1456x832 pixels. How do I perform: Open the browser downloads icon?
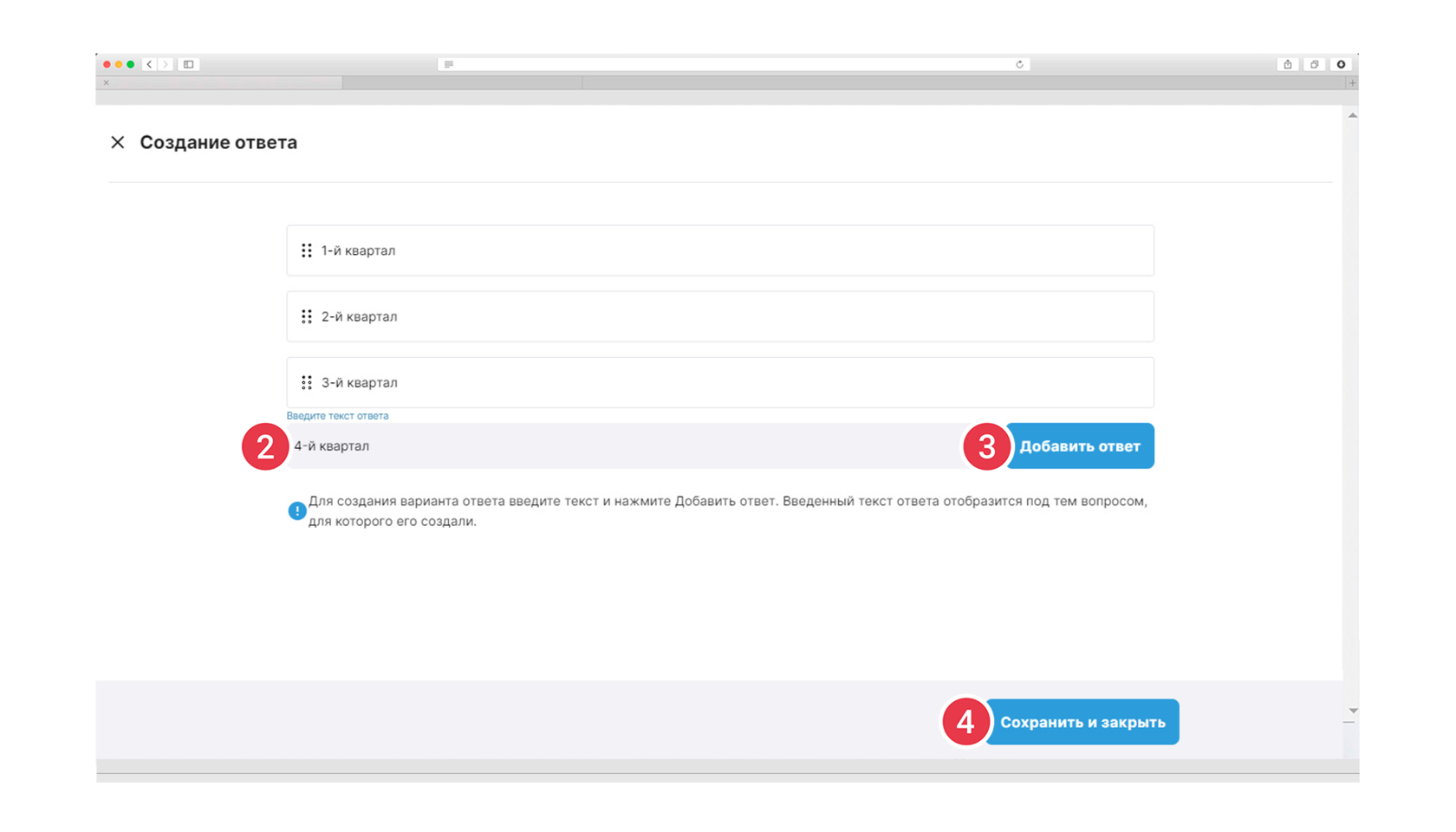tap(1341, 64)
